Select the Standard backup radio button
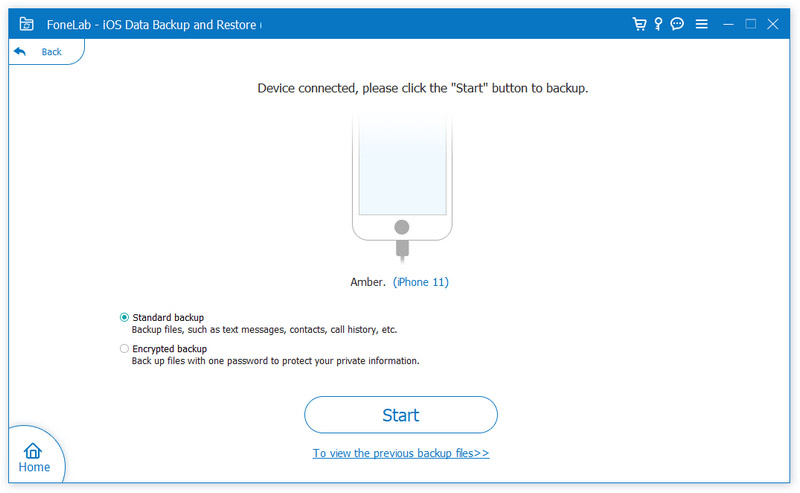 (124, 317)
